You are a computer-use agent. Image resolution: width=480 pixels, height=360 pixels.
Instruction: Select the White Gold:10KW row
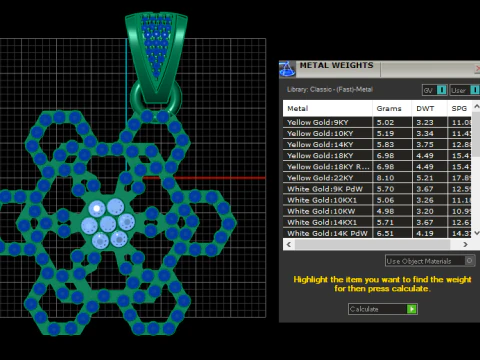coord(377,211)
